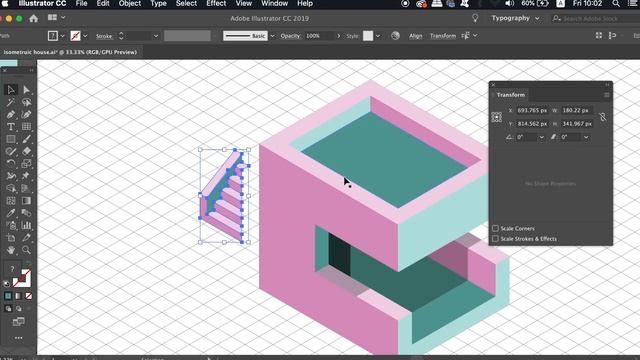
Task: Open the Typography workspace switcher
Action: click(515, 18)
